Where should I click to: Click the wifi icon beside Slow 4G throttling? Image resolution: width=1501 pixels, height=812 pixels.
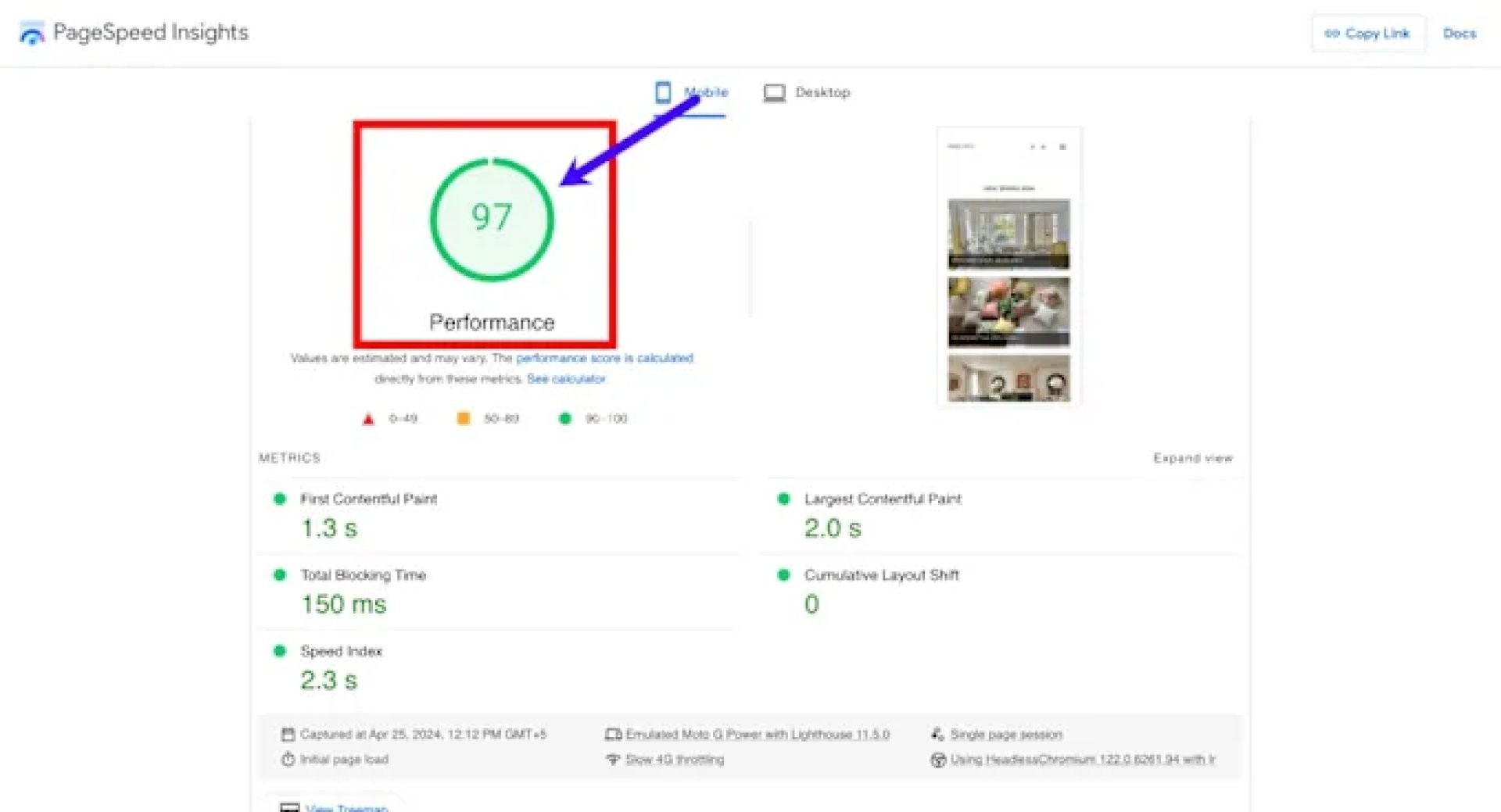pos(613,760)
